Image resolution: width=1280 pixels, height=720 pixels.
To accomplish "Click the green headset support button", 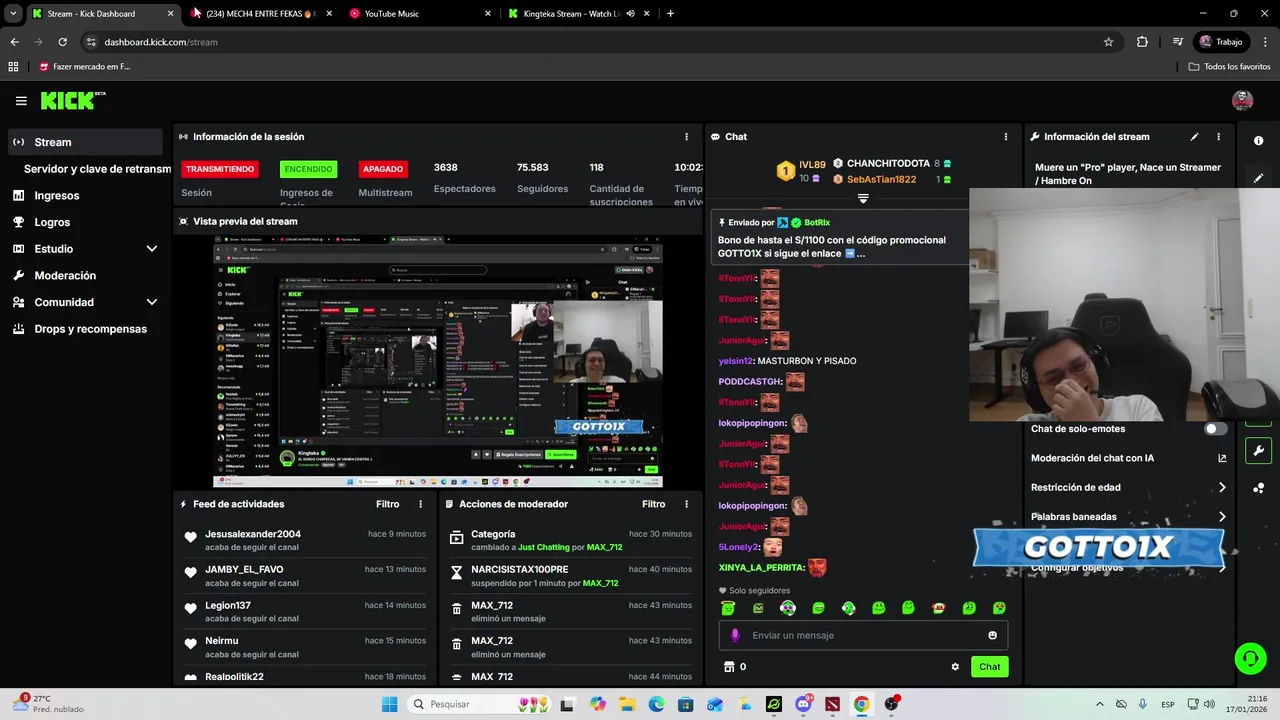I will tap(1250, 658).
